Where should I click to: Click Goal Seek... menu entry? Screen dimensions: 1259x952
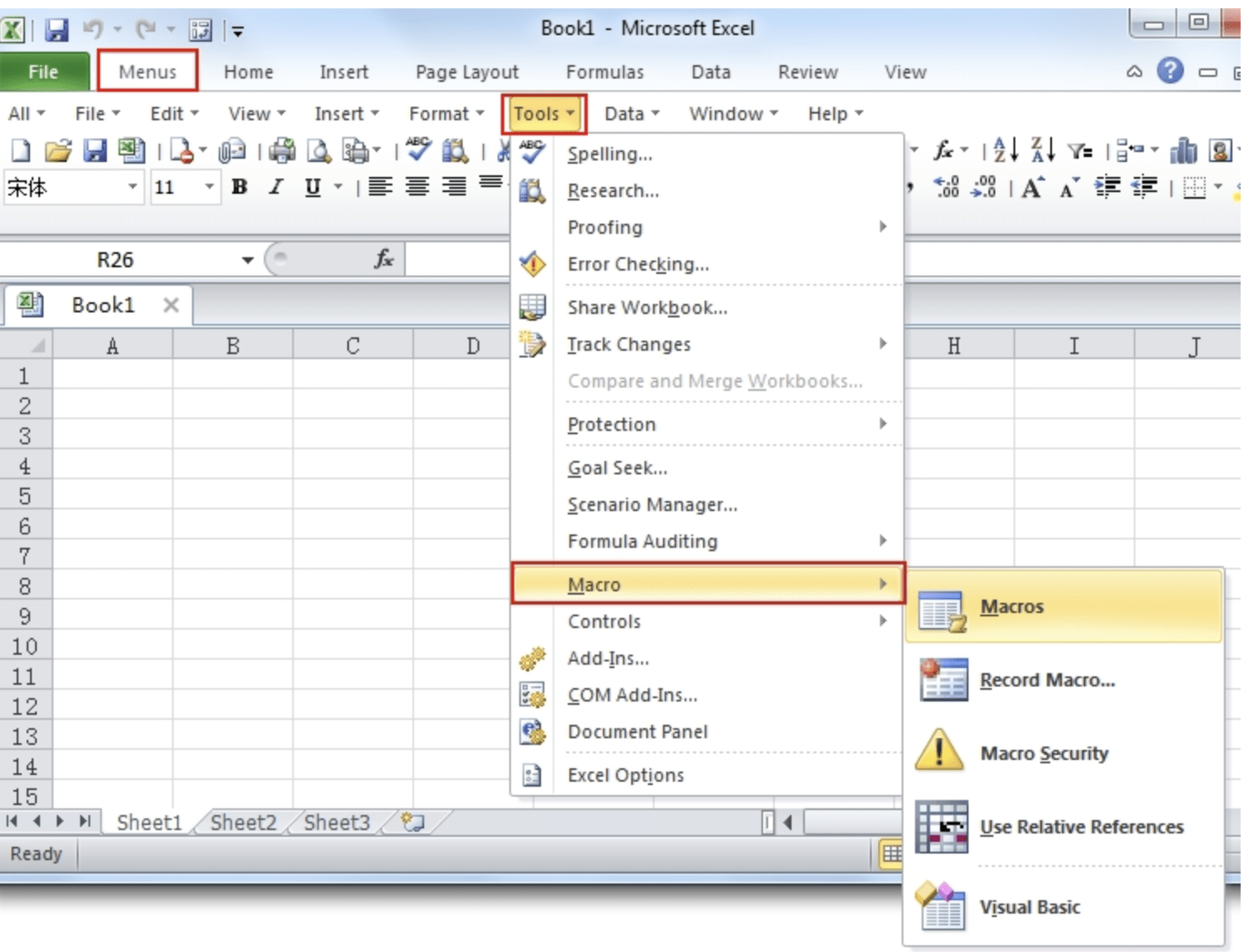(x=707, y=468)
